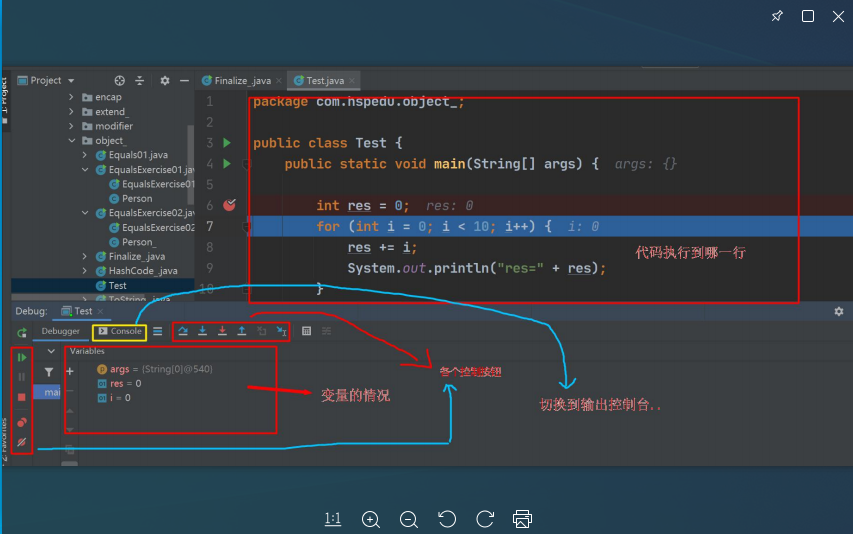Screen dimensions: 853x534
Task: Click the project tree vertical scrollbar
Action: pyautogui.click(x=190, y=163)
